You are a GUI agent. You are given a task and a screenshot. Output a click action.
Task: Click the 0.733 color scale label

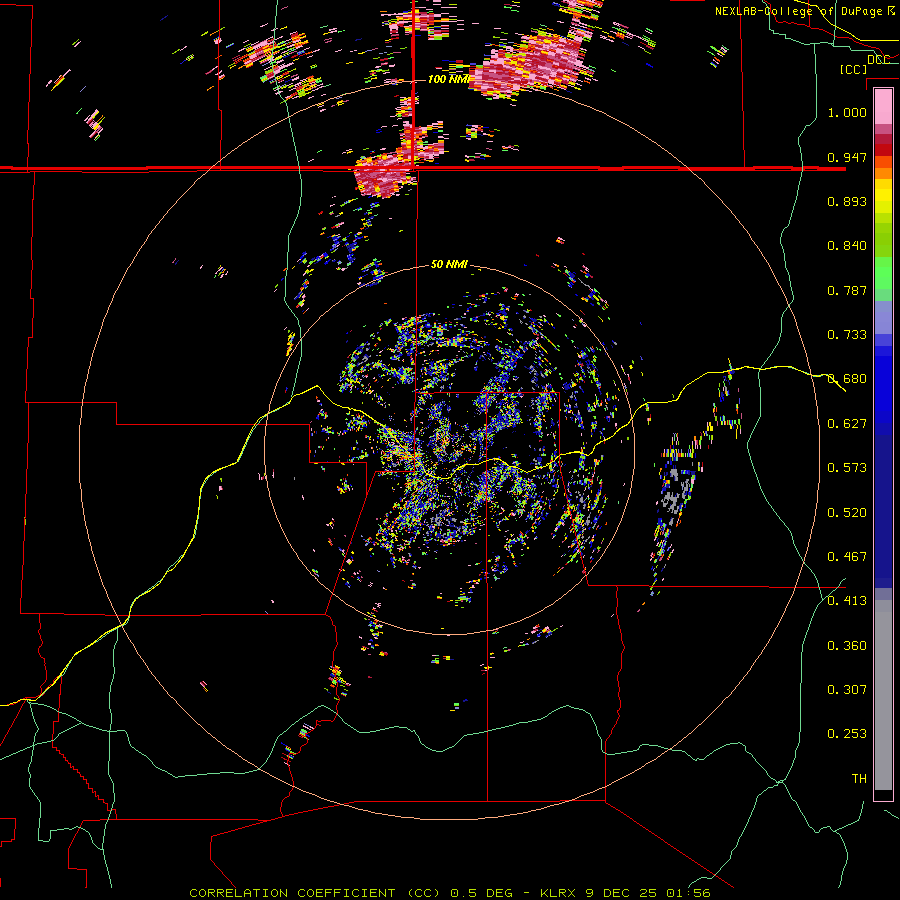pyautogui.click(x=847, y=335)
